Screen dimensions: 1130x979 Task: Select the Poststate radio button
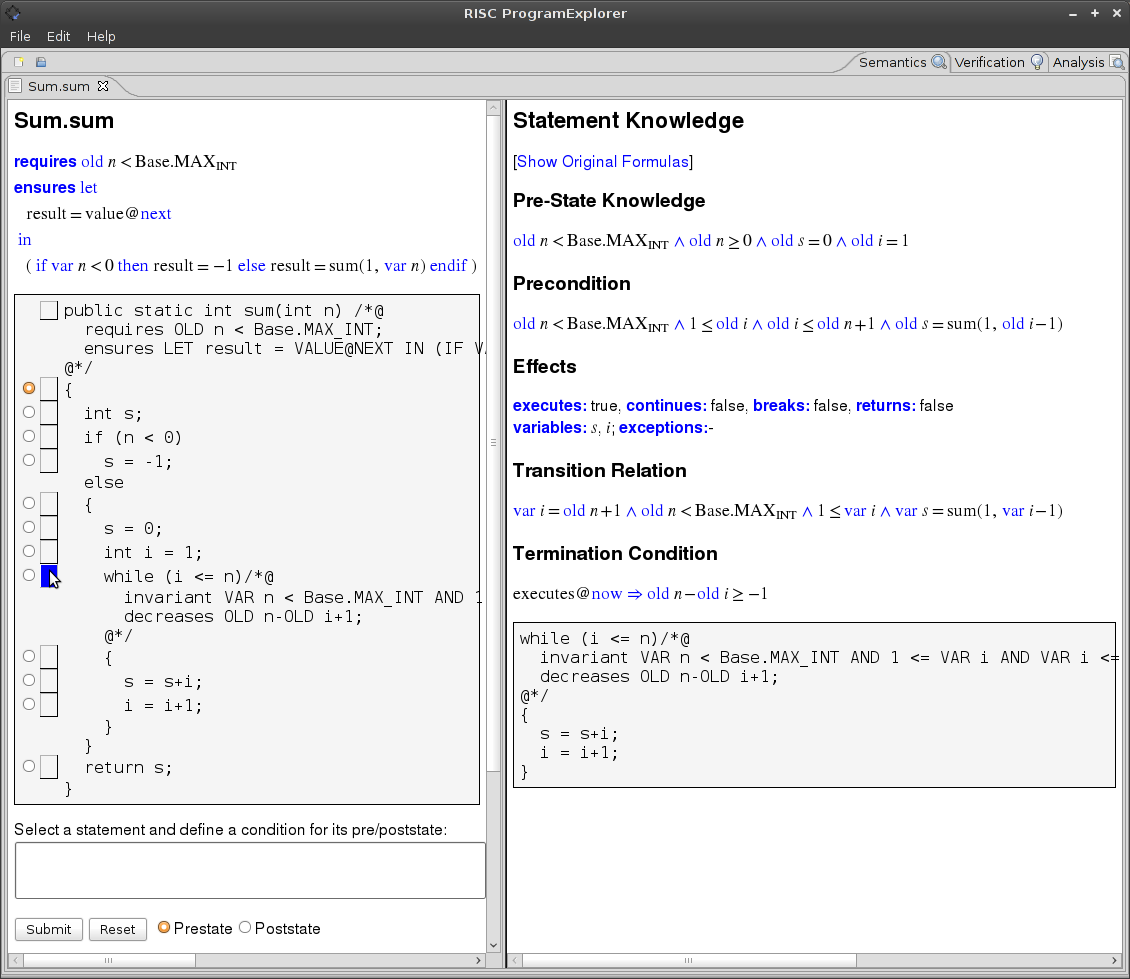[245, 928]
